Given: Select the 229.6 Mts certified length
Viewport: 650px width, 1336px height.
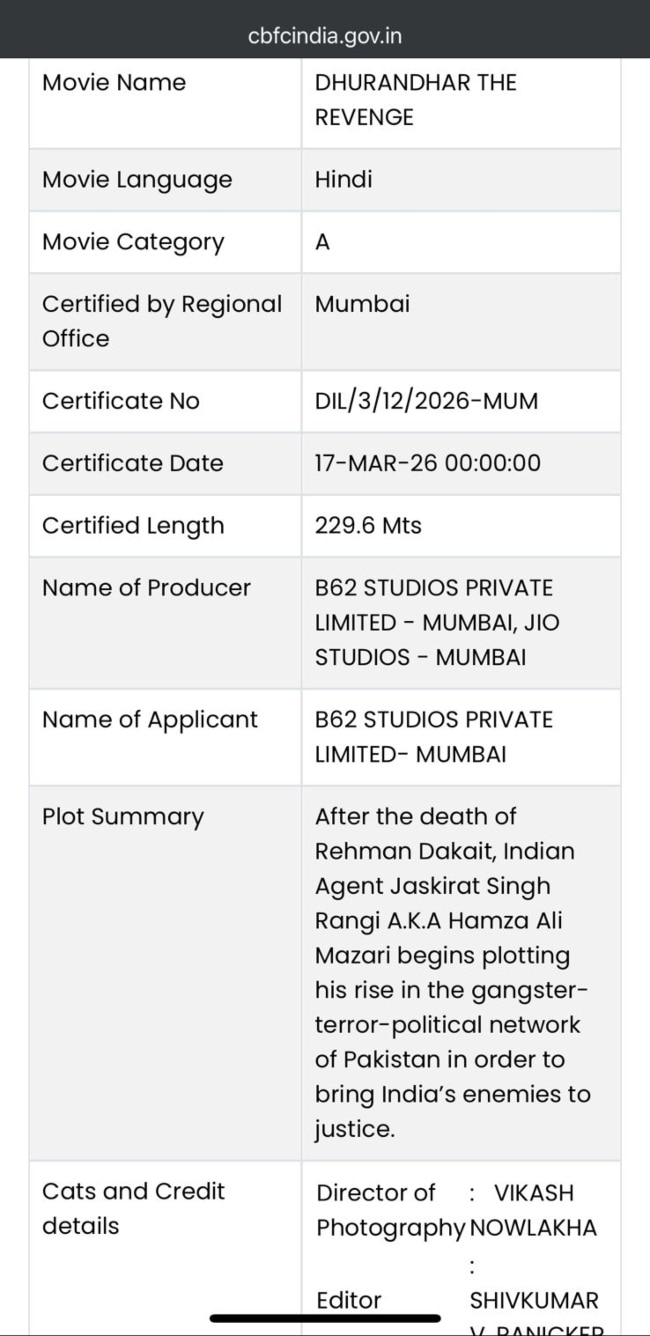Looking at the screenshot, I should (x=368, y=525).
